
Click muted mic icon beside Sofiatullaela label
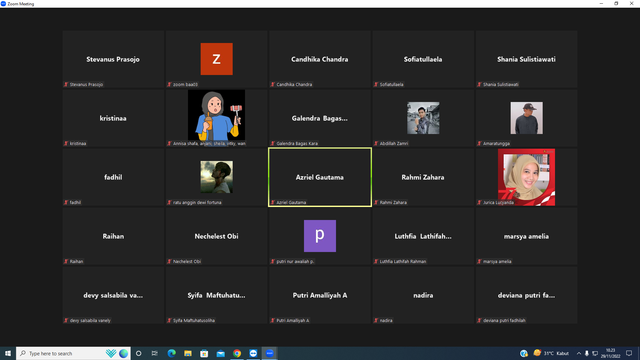pos(376,84)
